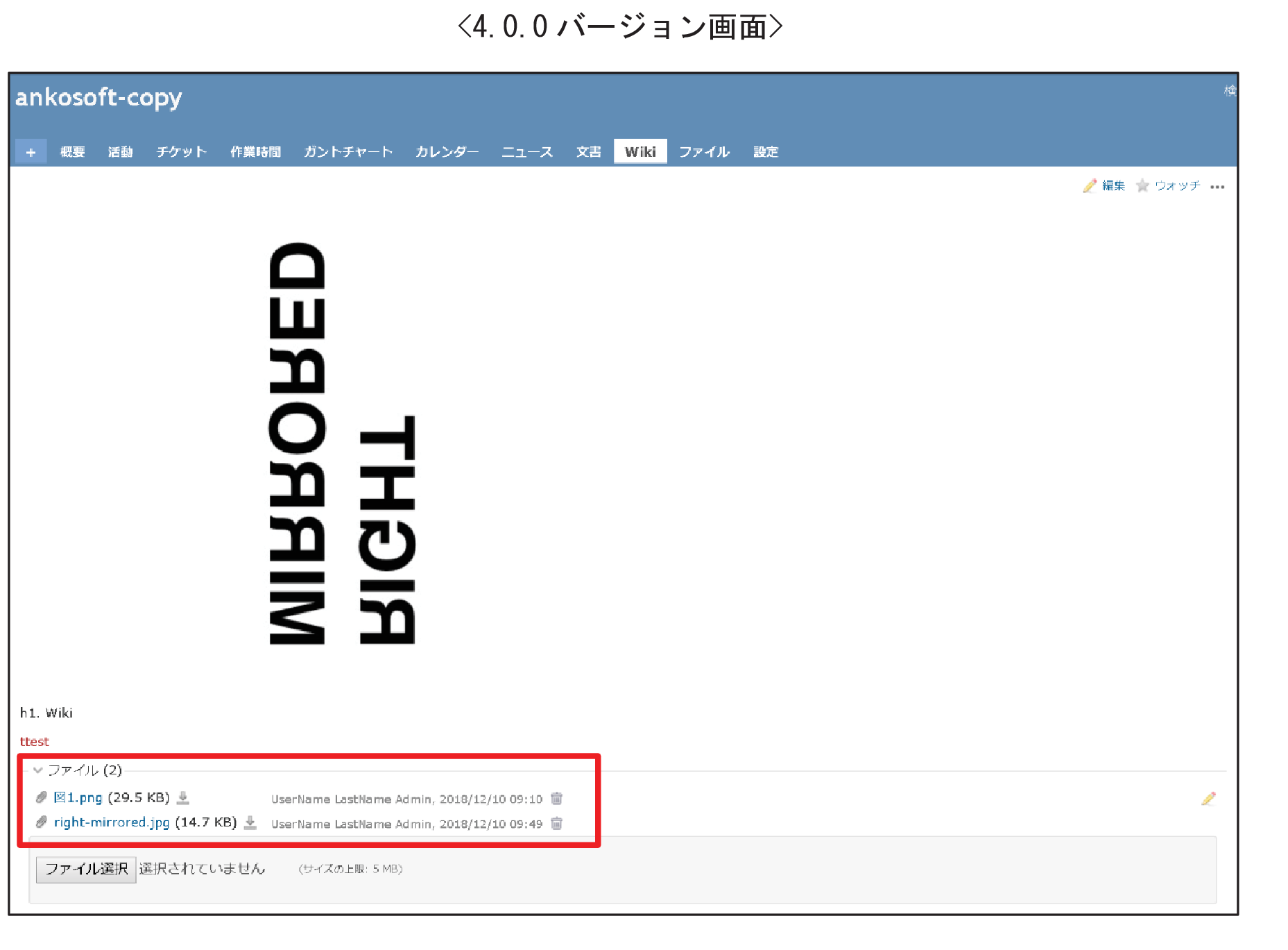Download right-mirrored.jpg using its download icon

click(x=250, y=823)
